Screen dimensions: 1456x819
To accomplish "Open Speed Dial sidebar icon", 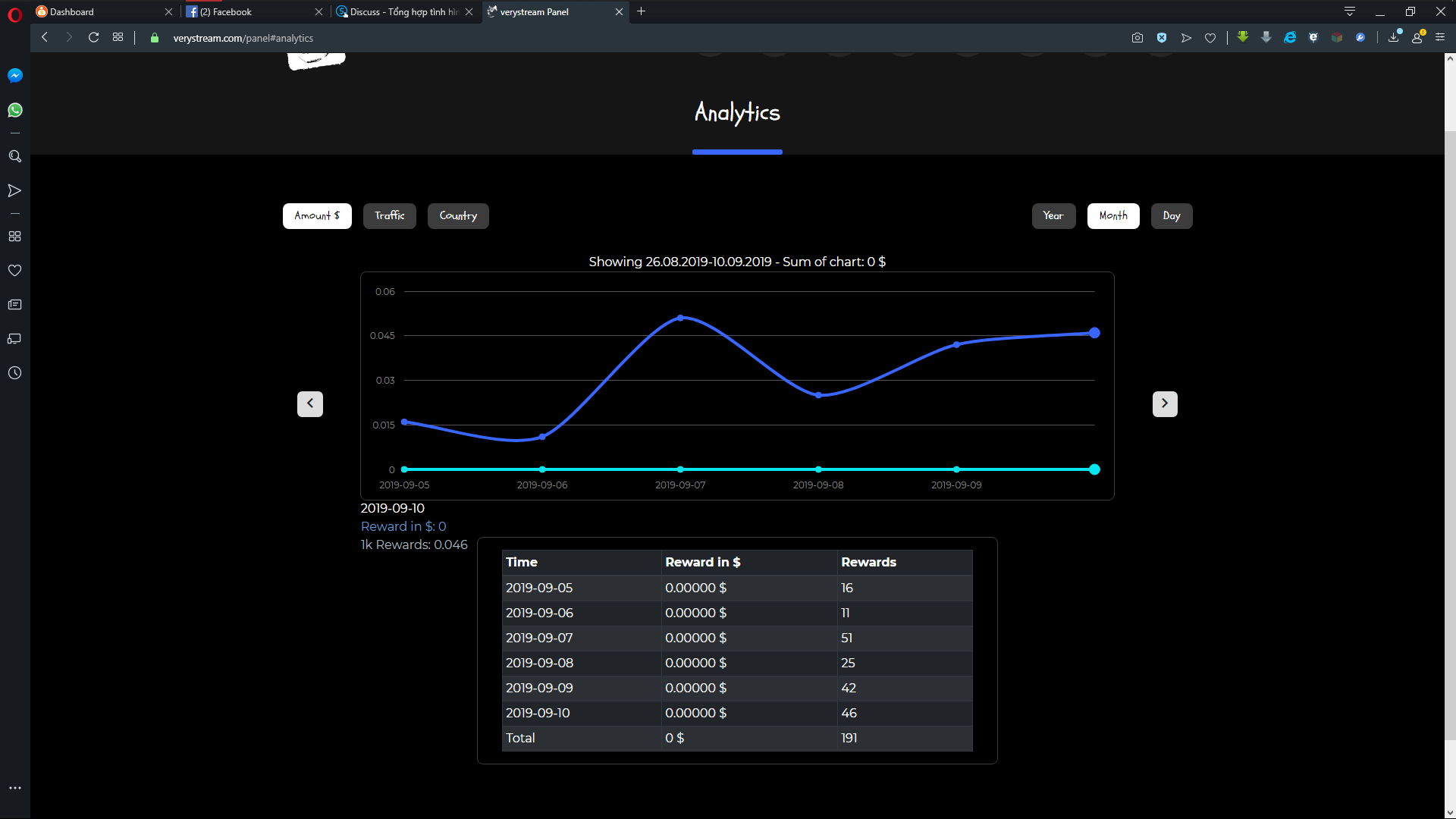I will point(14,237).
